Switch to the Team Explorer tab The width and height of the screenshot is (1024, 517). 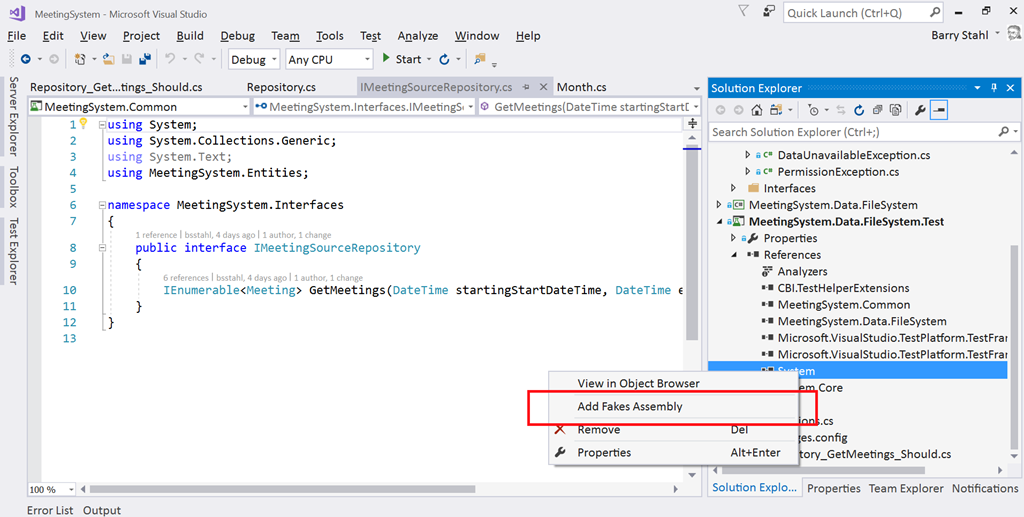906,488
